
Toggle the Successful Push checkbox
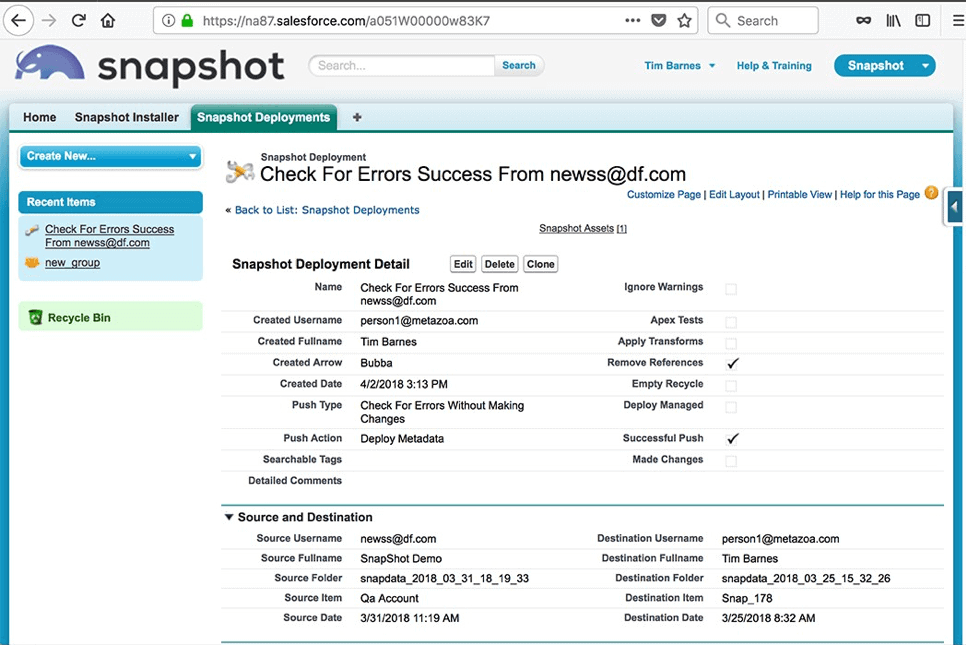point(732,439)
